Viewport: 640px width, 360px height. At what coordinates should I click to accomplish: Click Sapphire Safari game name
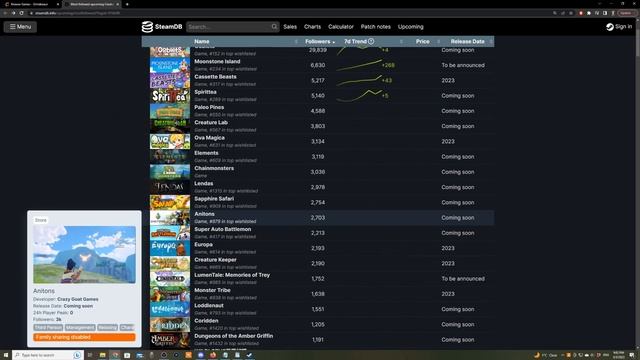point(214,199)
